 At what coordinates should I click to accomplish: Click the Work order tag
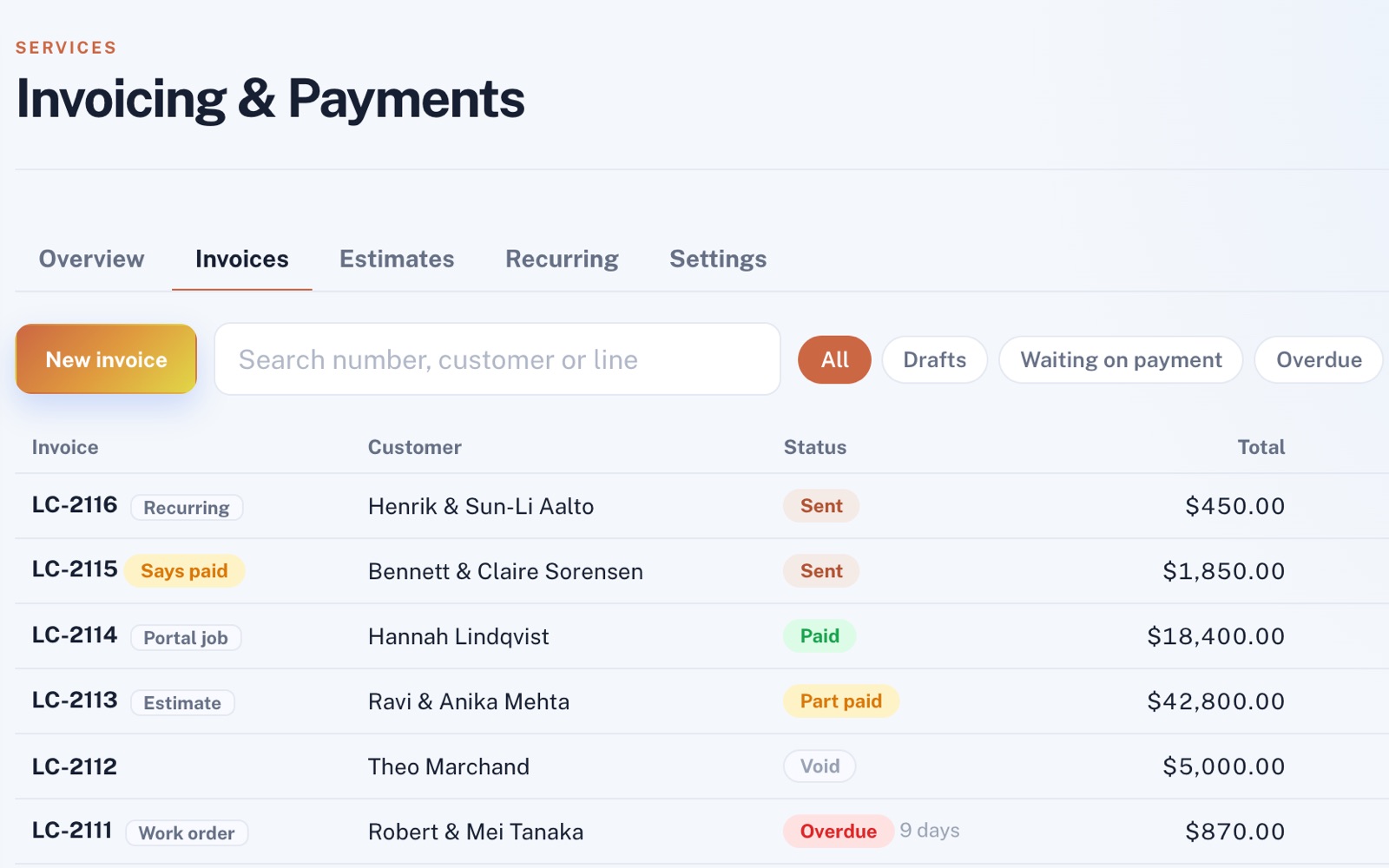click(x=187, y=833)
